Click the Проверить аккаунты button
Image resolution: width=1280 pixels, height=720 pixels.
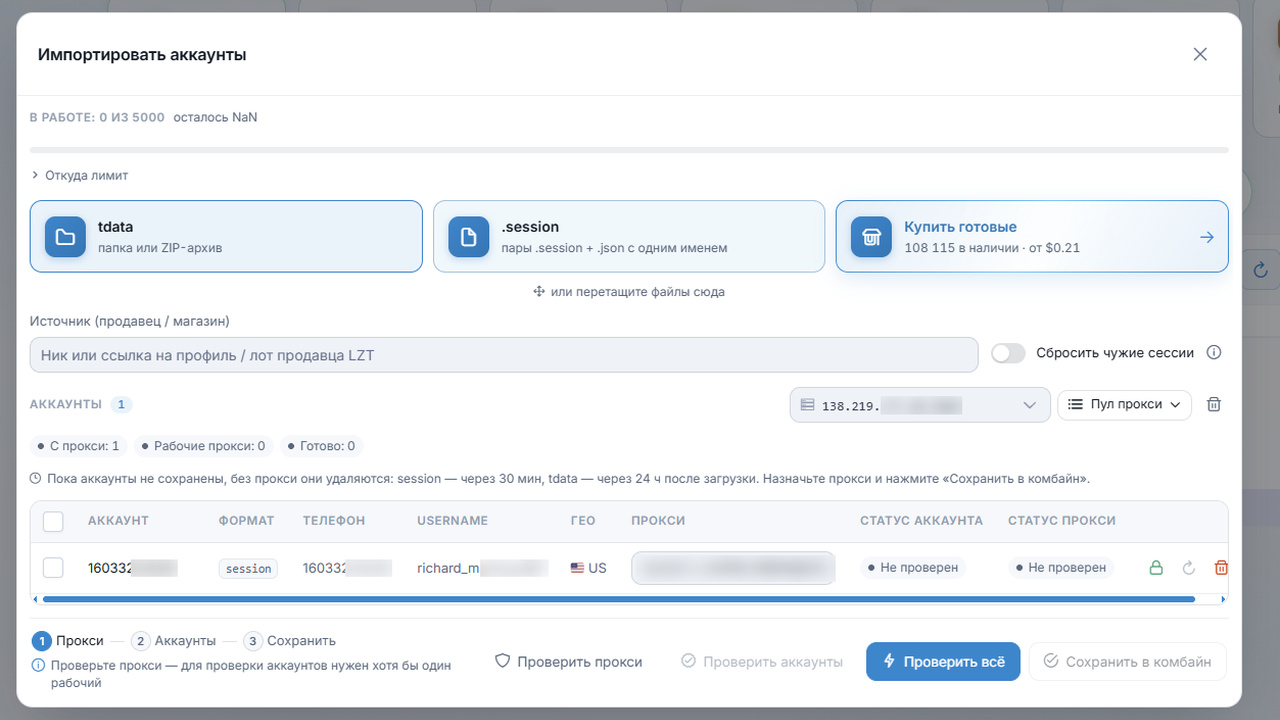coord(762,662)
